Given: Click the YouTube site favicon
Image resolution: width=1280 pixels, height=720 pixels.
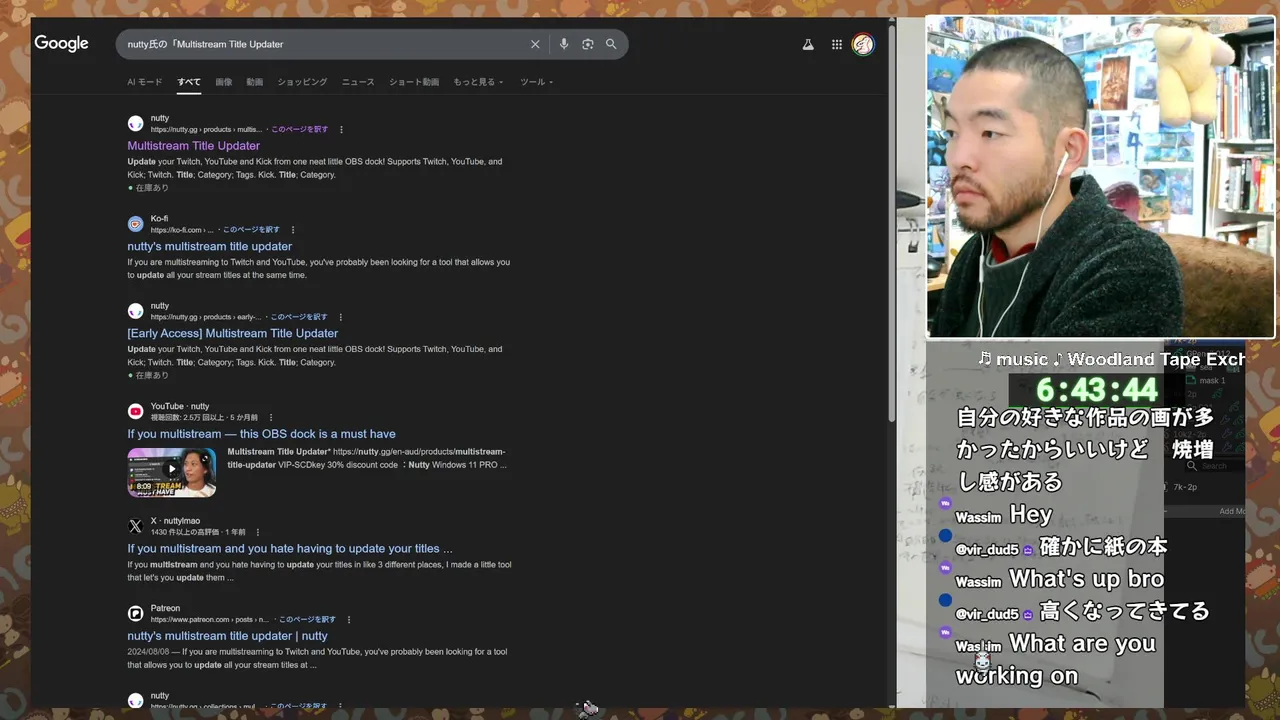Looking at the screenshot, I should click(135, 411).
